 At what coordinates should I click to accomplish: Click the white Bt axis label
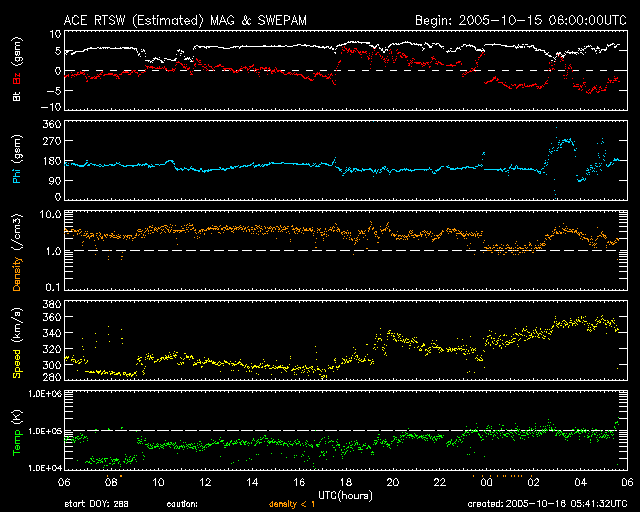(x=17, y=96)
